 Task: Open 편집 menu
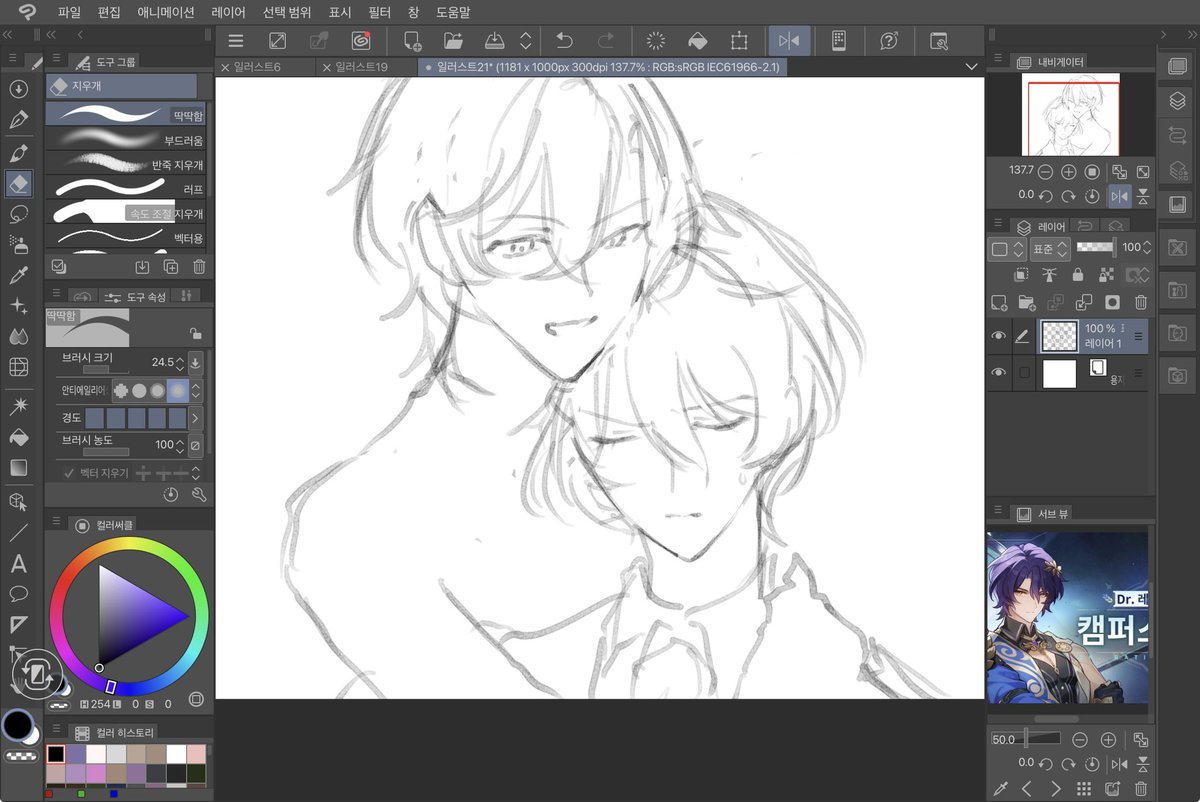coord(109,13)
